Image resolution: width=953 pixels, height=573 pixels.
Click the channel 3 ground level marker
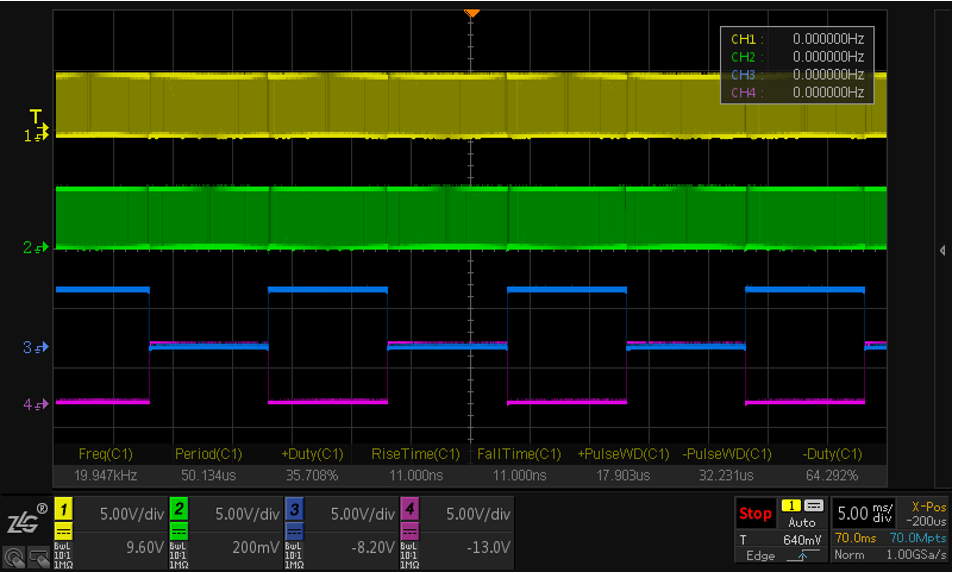point(36,348)
